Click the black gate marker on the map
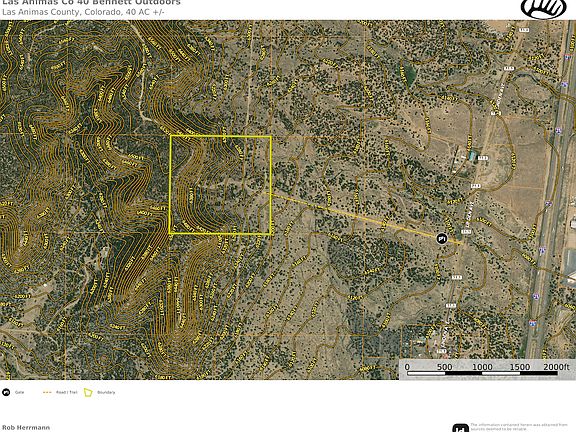 click(x=442, y=239)
